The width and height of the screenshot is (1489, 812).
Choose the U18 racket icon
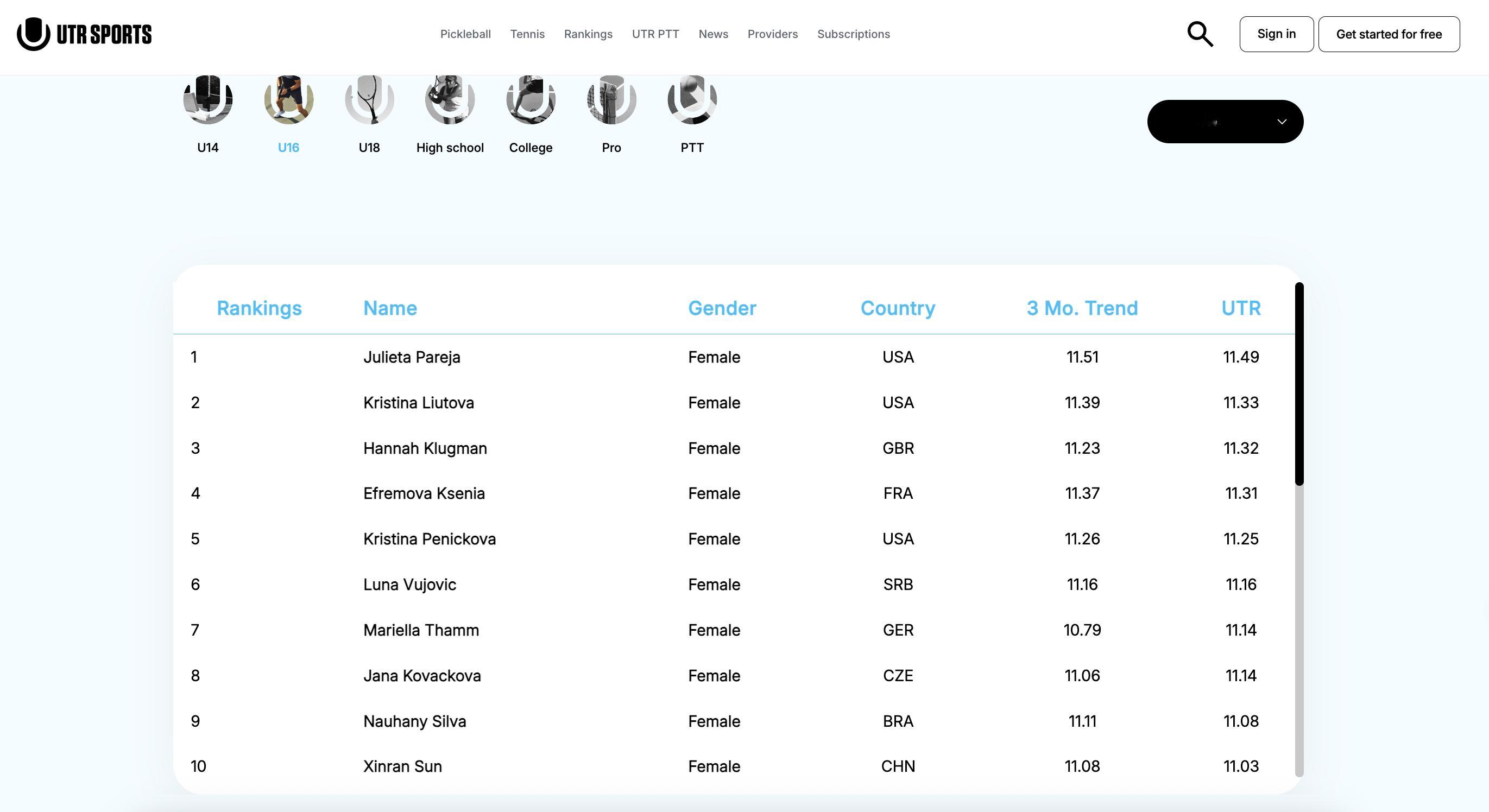(369, 100)
